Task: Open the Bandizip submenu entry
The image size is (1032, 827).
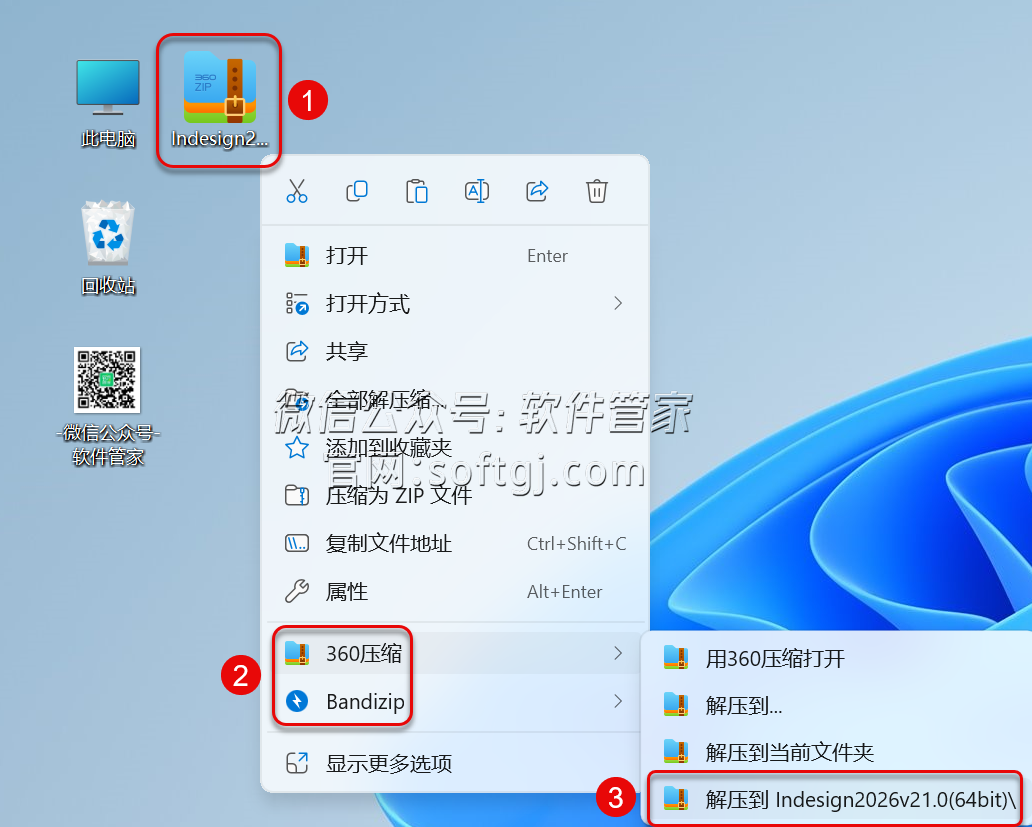Action: pos(455,701)
